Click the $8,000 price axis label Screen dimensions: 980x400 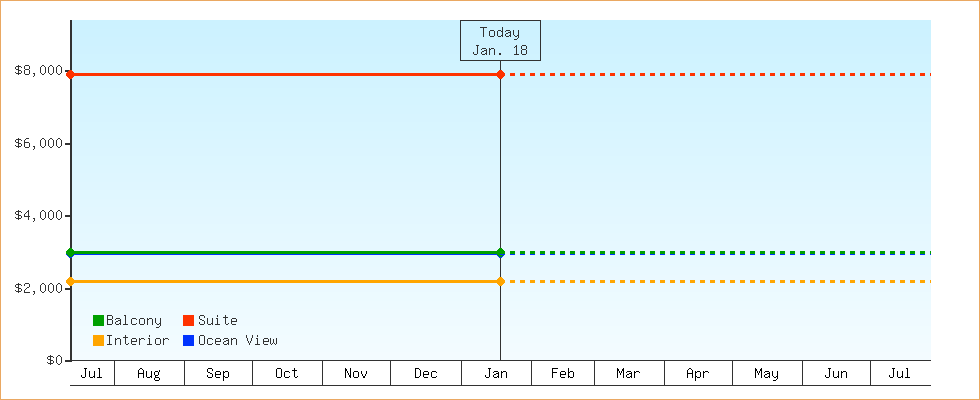(x=39, y=71)
